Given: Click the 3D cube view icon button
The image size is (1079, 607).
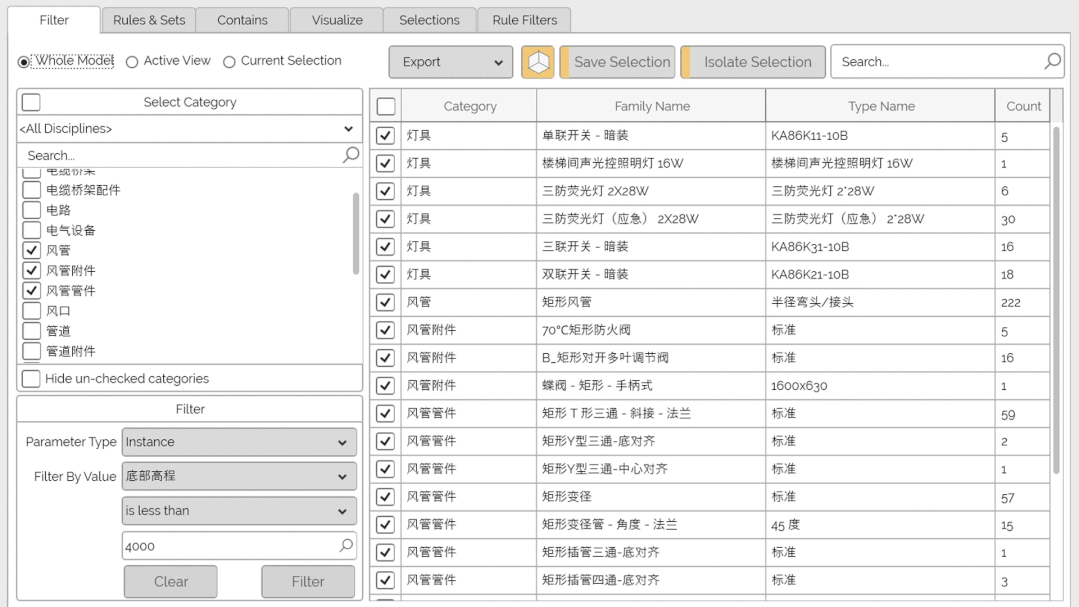Looking at the screenshot, I should [537, 62].
